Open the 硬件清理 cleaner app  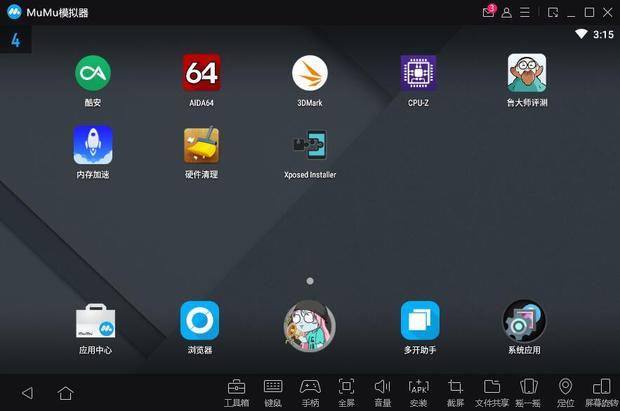click(201, 145)
